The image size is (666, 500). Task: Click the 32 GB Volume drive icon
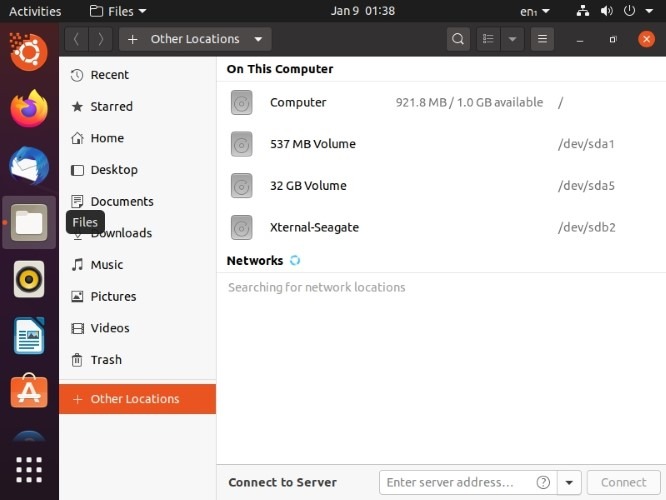[x=241, y=186]
